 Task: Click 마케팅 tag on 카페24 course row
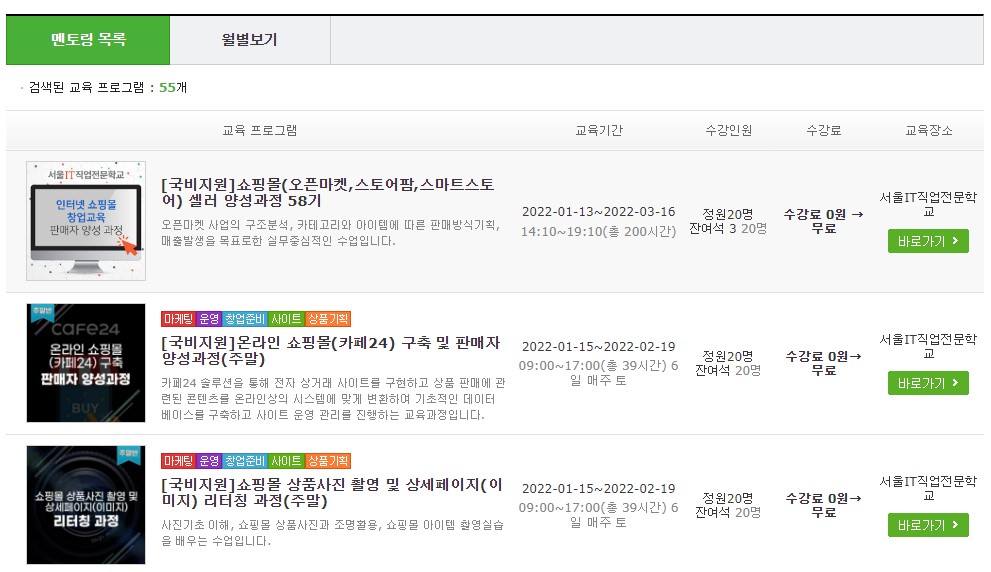tap(178, 319)
